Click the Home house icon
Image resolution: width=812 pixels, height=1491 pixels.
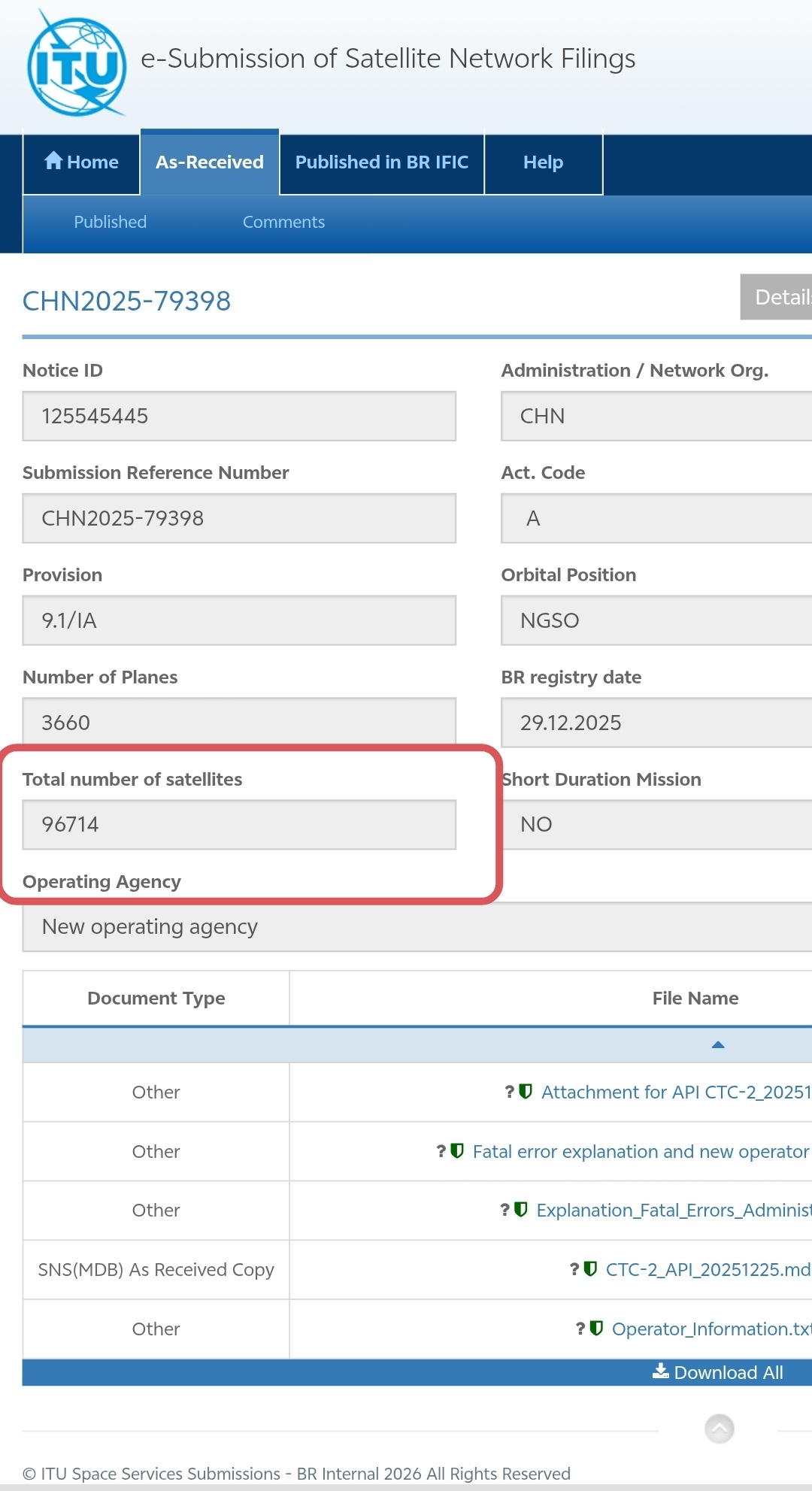[53, 160]
